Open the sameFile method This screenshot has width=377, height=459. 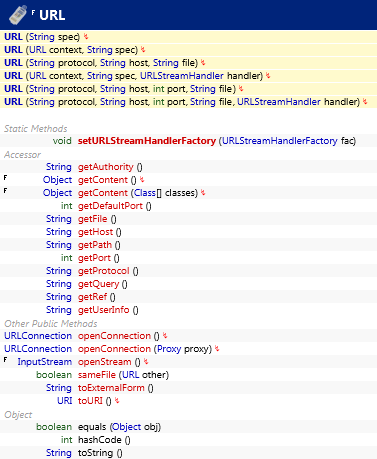(x=97, y=375)
